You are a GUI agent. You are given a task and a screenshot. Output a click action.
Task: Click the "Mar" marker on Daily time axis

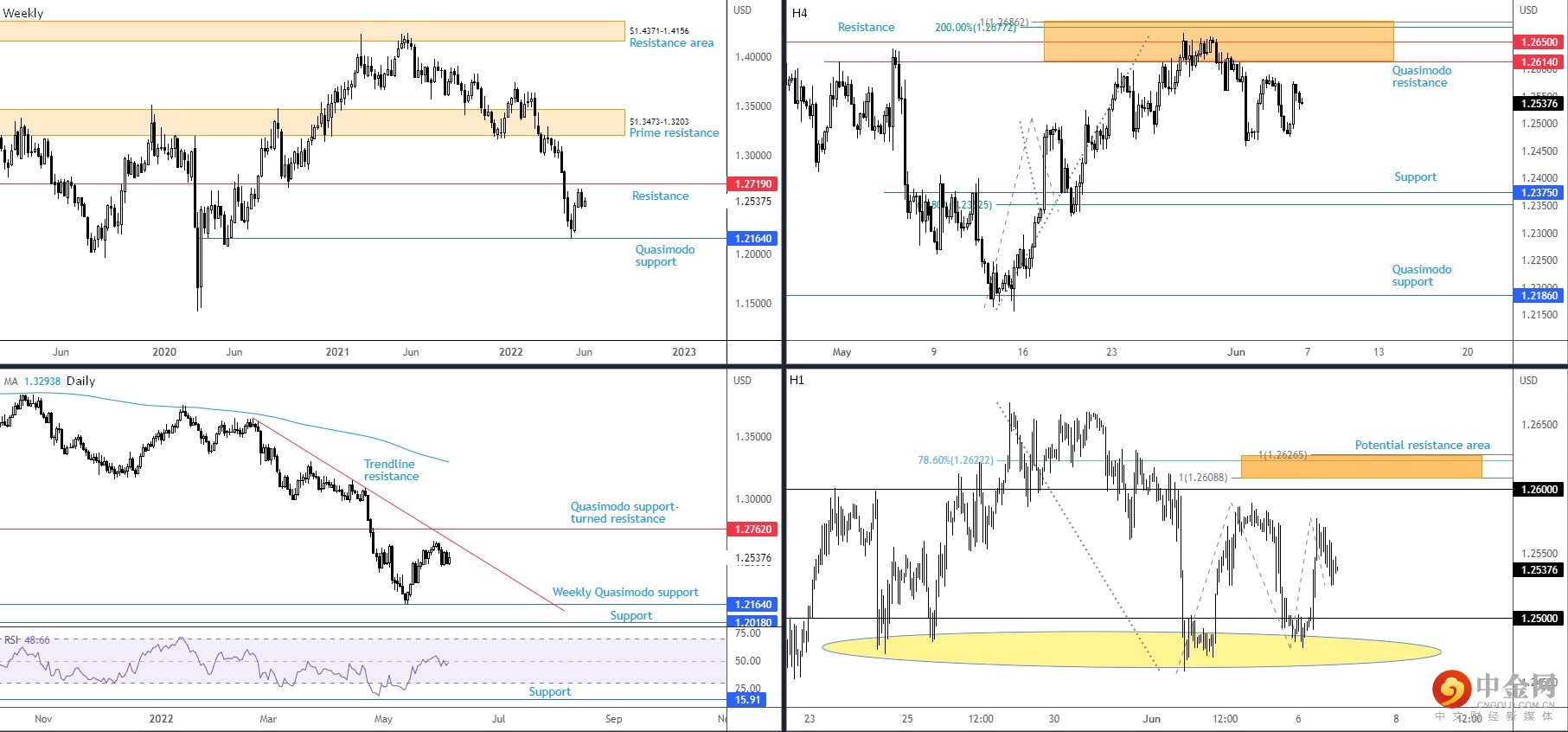pos(268,719)
